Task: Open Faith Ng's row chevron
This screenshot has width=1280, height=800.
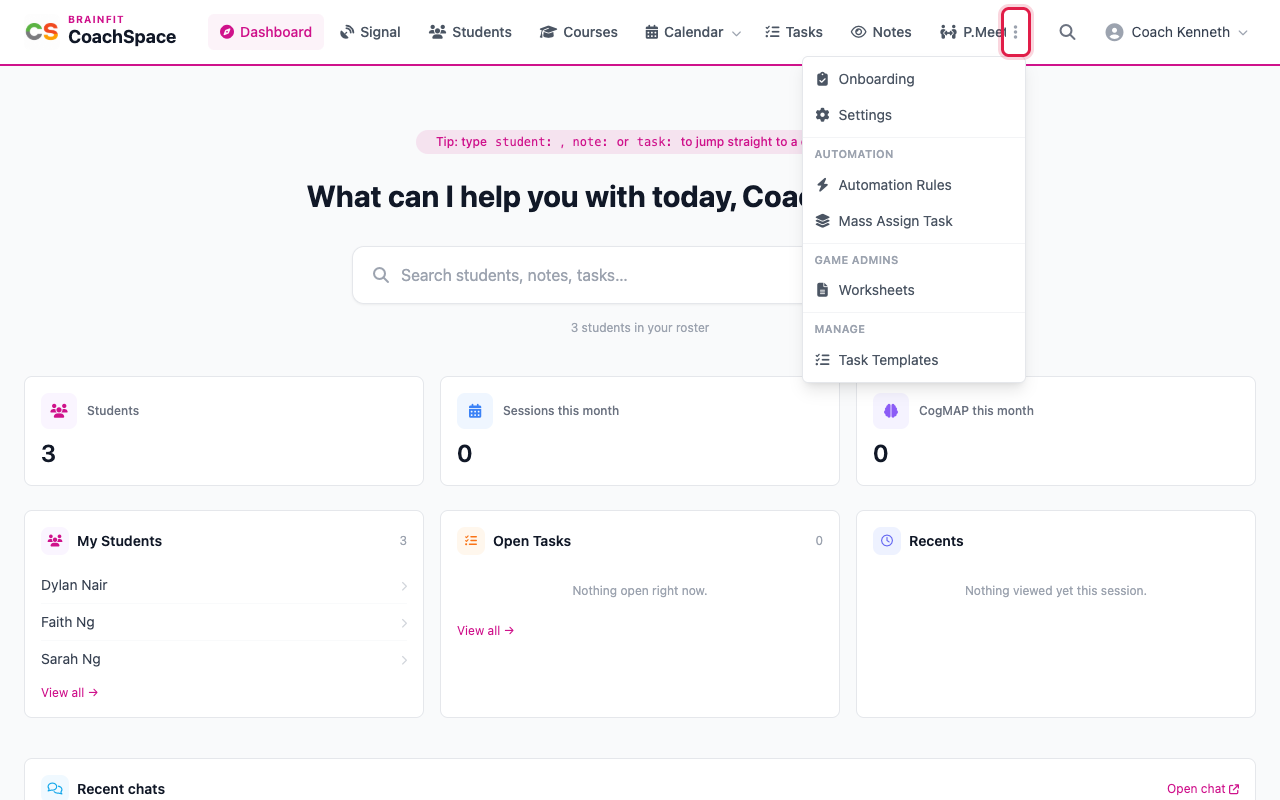Action: tap(404, 623)
